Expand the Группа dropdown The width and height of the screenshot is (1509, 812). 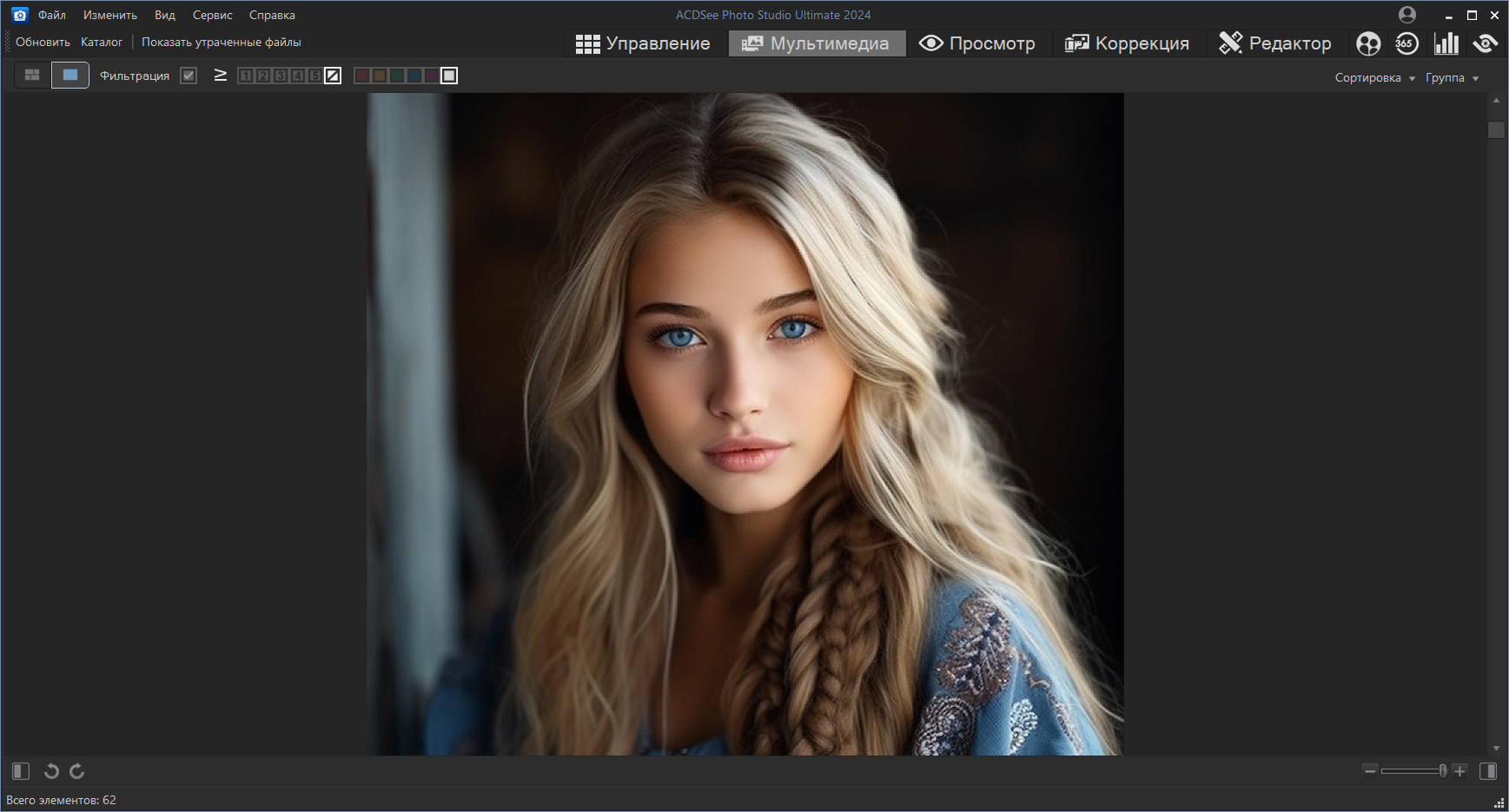coord(1452,78)
